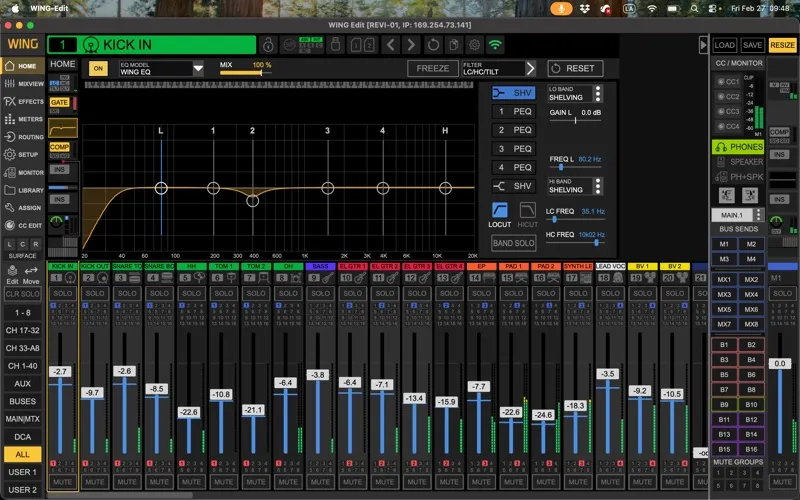Viewport: 800px width, 500px height.
Task: Click the kick drum icon beside KICK IN title
Action: click(91, 45)
